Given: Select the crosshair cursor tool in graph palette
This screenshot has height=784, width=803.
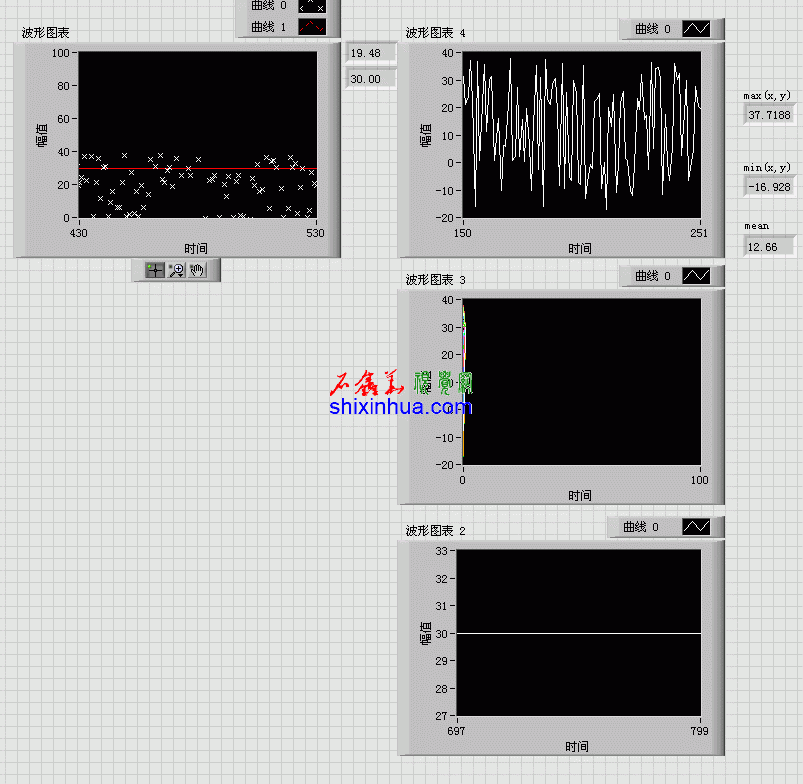Looking at the screenshot, I should point(155,270).
